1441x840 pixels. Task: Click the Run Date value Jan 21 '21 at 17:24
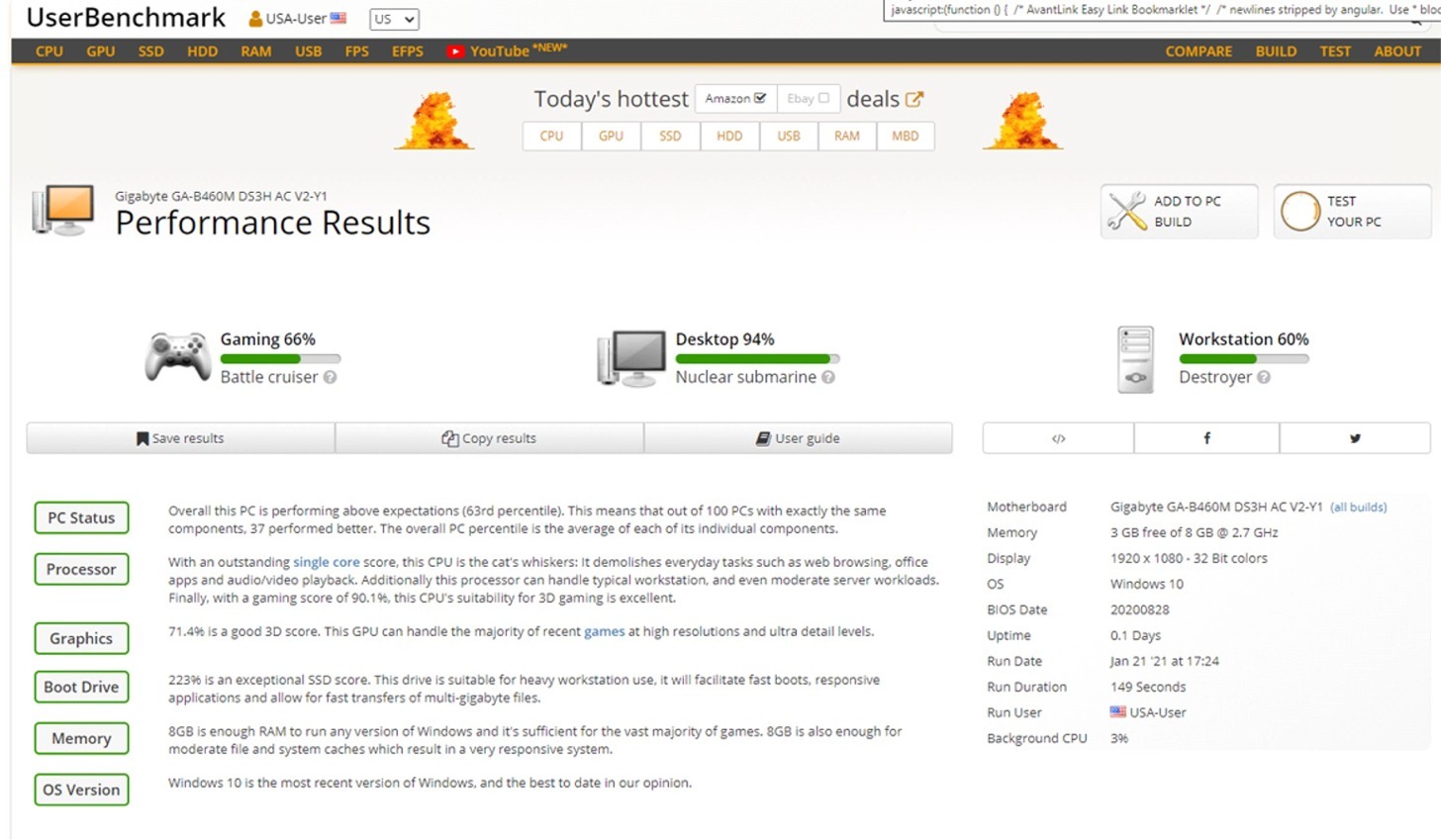[x=1165, y=661]
